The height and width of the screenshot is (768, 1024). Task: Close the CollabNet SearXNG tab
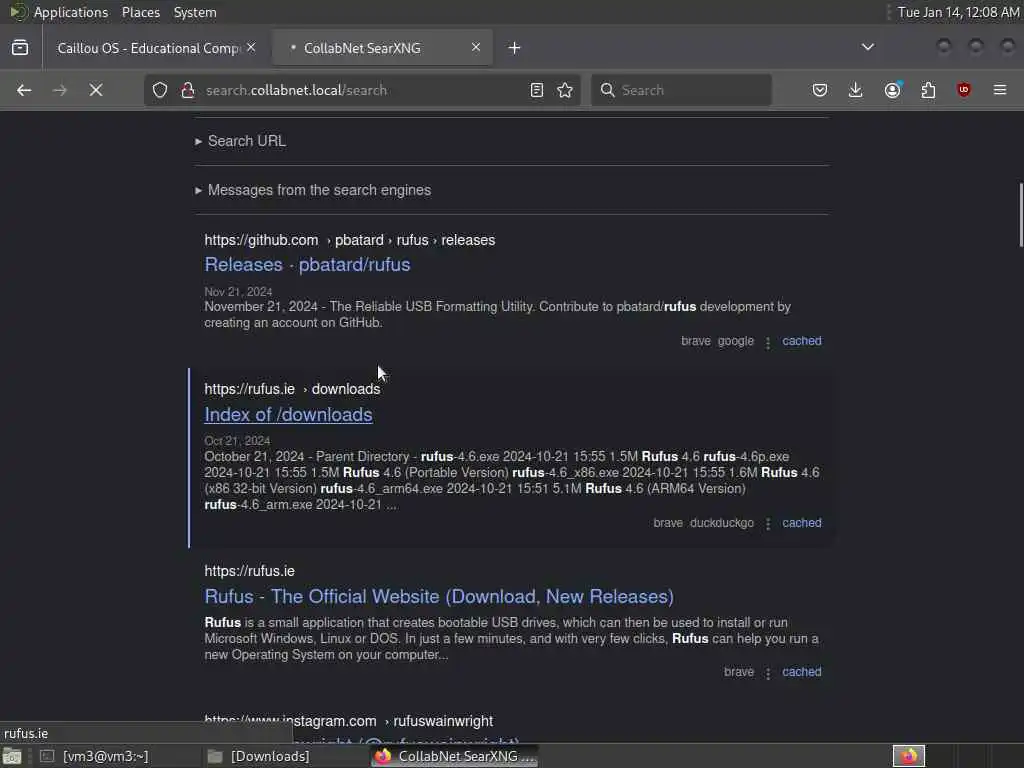pyautogui.click(x=476, y=48)
